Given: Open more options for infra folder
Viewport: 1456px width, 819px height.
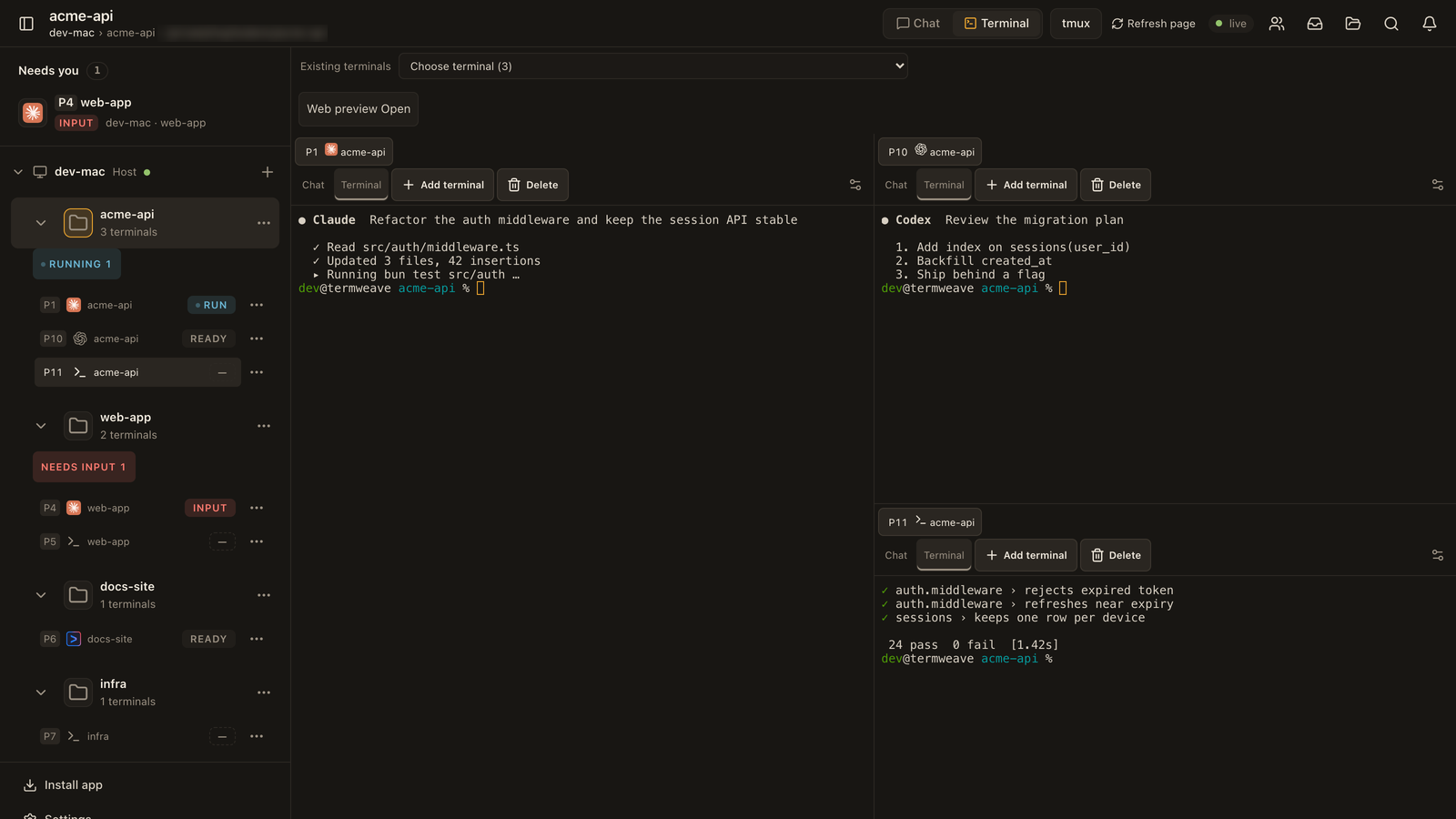Looking at the screenshot, I should pyautogui.click(x=264, y=693).
